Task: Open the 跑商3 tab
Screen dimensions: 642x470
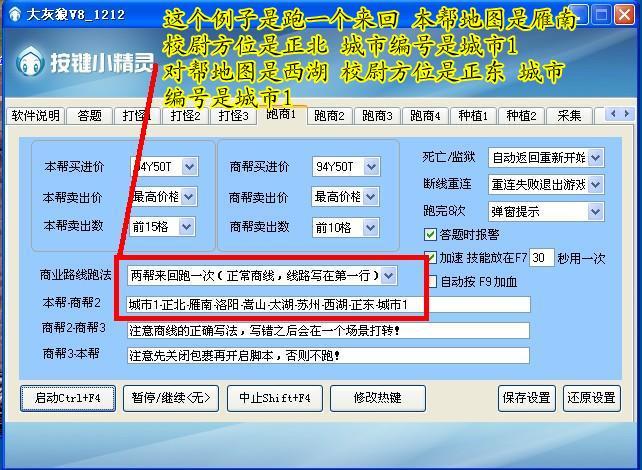Action: click(x=377, y=116)
